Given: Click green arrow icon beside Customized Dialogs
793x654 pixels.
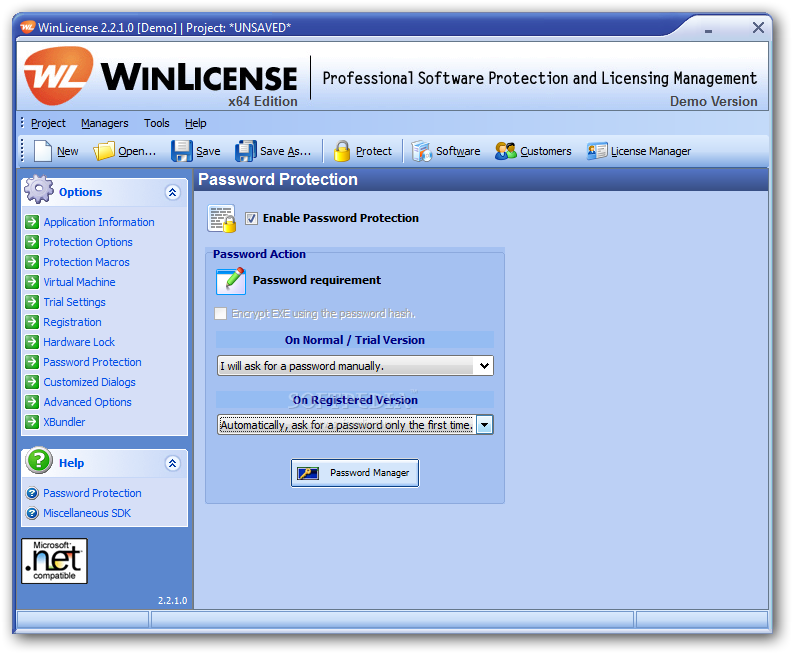Looking at the screenshot, I should pos(32,381).
